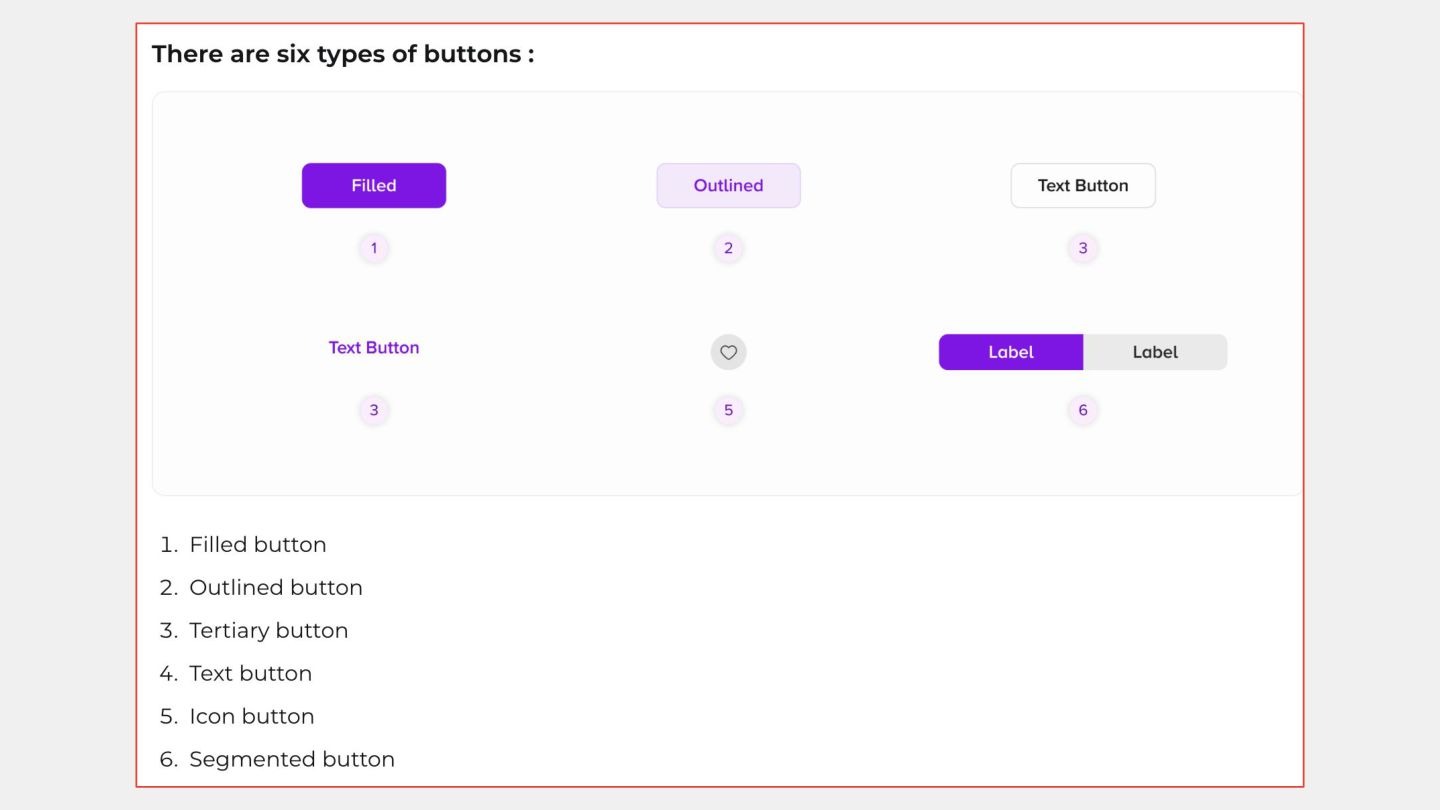Image resolution: width=1440 pixels, height=810 pixels.
Task: Click badge 3 below the purple Text Button
Action: (374, 410)
